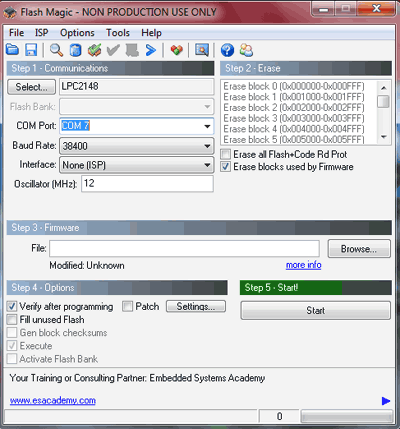400x429 pixels.
Task: Click the grey Go To toolbar icon
Action: (132, 50)
